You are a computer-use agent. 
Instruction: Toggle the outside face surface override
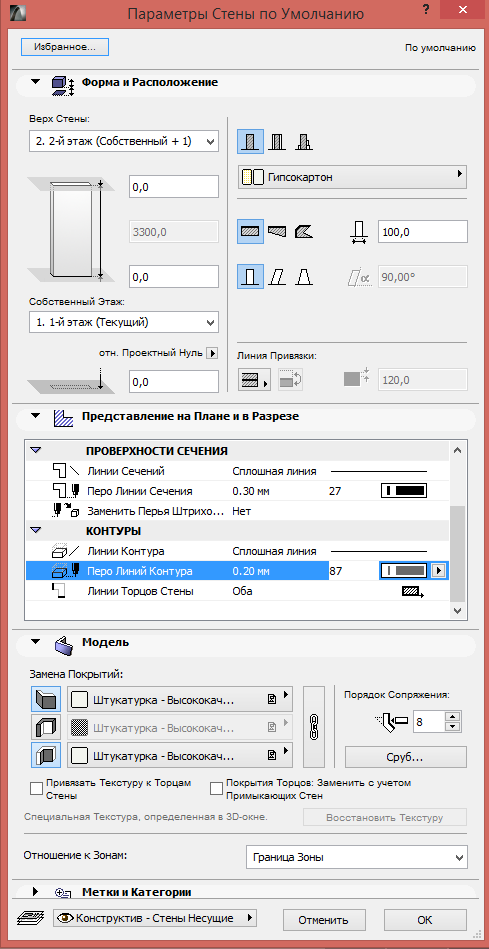point(46,699)
